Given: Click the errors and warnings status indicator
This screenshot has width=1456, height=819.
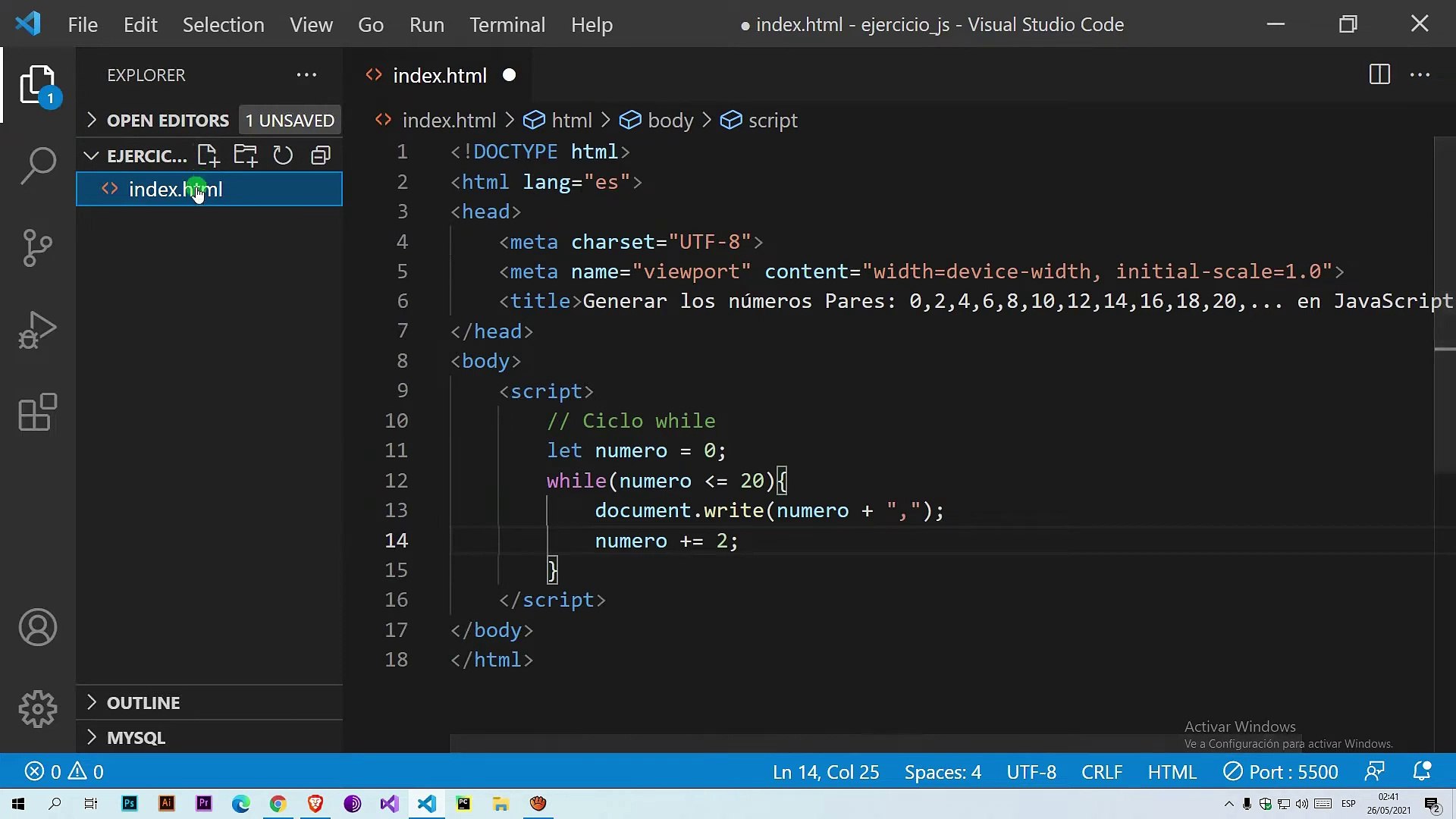Looking at the screenshot, I should point(64,772).
